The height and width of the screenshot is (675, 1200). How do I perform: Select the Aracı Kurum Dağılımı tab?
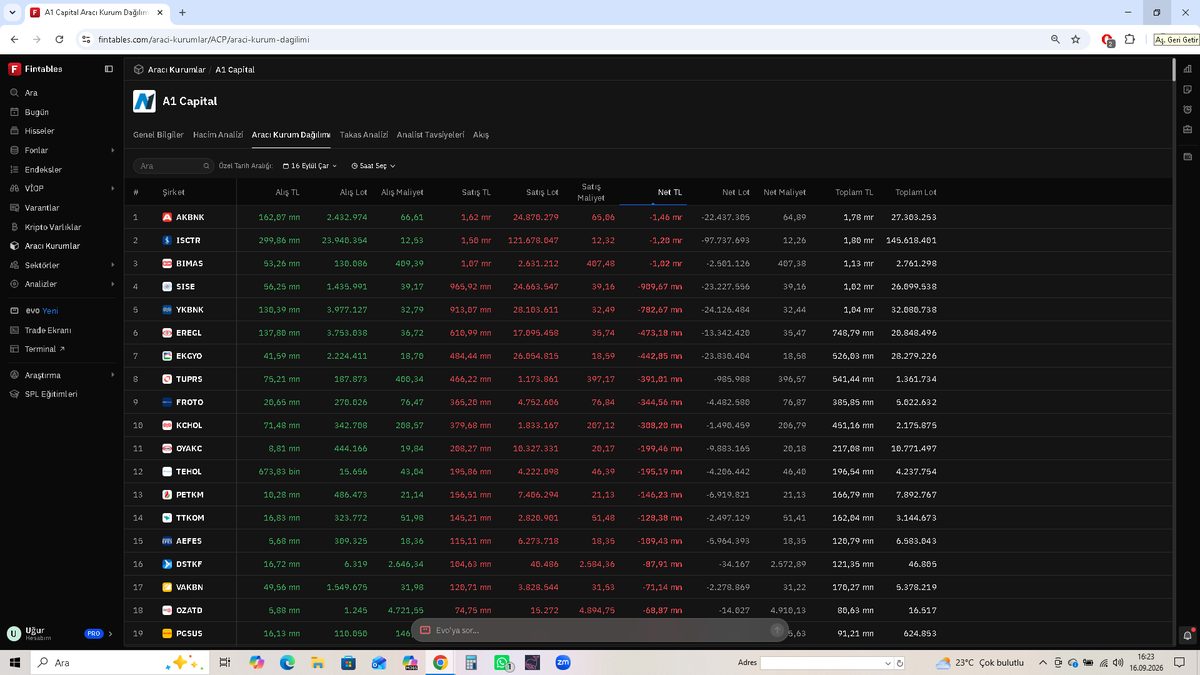click(291, 134)
